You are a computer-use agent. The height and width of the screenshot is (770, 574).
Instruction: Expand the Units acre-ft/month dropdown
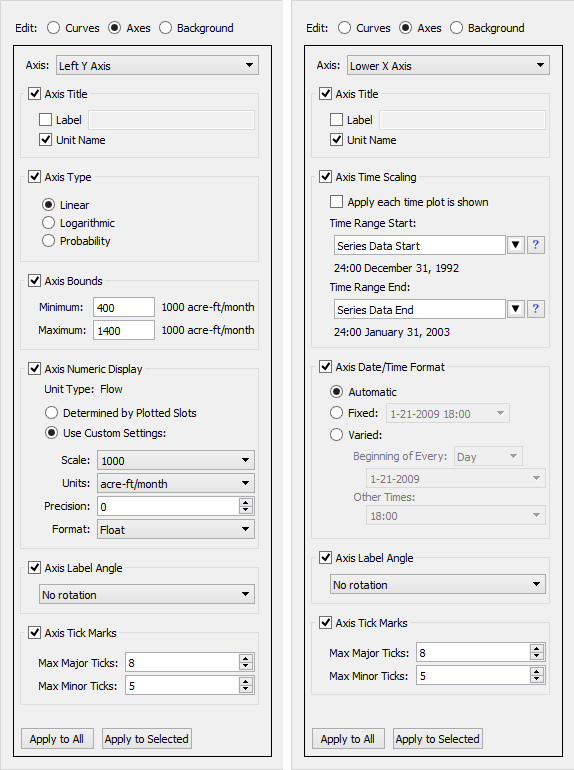tap(176, 484)
